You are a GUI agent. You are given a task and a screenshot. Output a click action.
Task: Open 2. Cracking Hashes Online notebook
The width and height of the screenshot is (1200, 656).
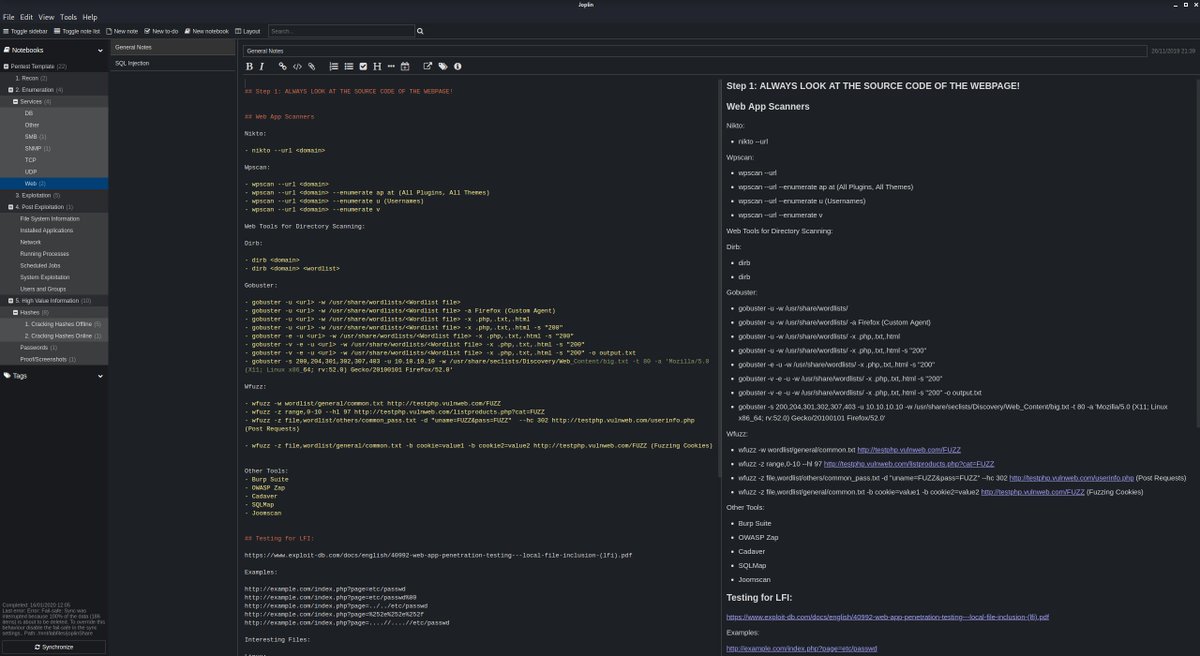coord(54,335)
